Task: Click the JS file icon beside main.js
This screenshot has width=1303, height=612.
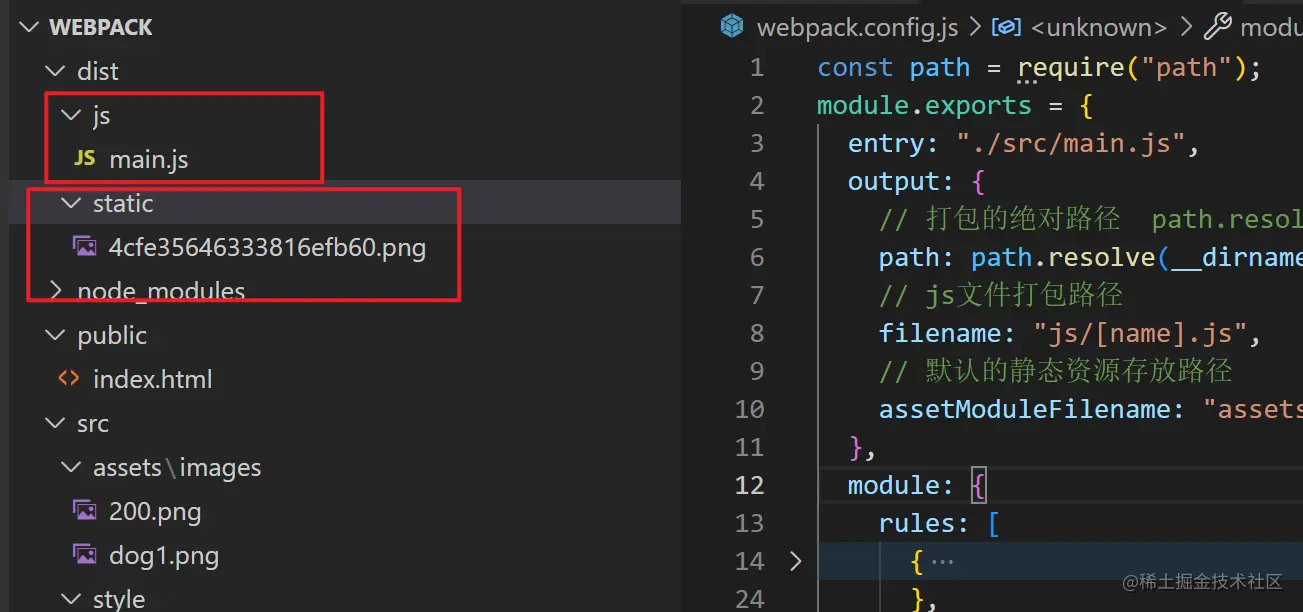Action: [85, 159]
